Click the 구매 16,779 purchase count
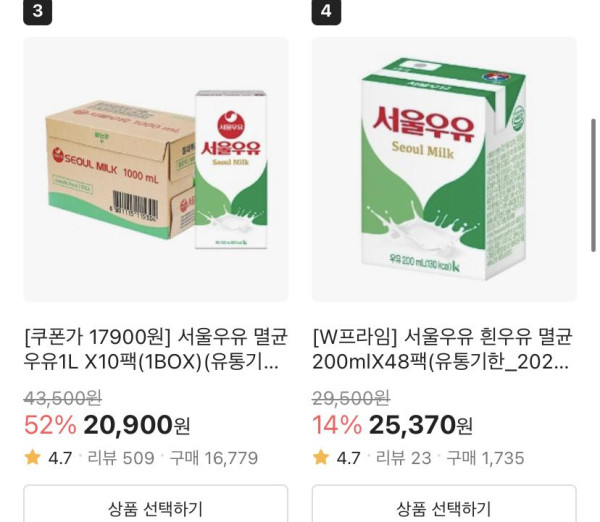Image resolution: width=600 pixels, height=522 pixels. [x=214, y=458]
